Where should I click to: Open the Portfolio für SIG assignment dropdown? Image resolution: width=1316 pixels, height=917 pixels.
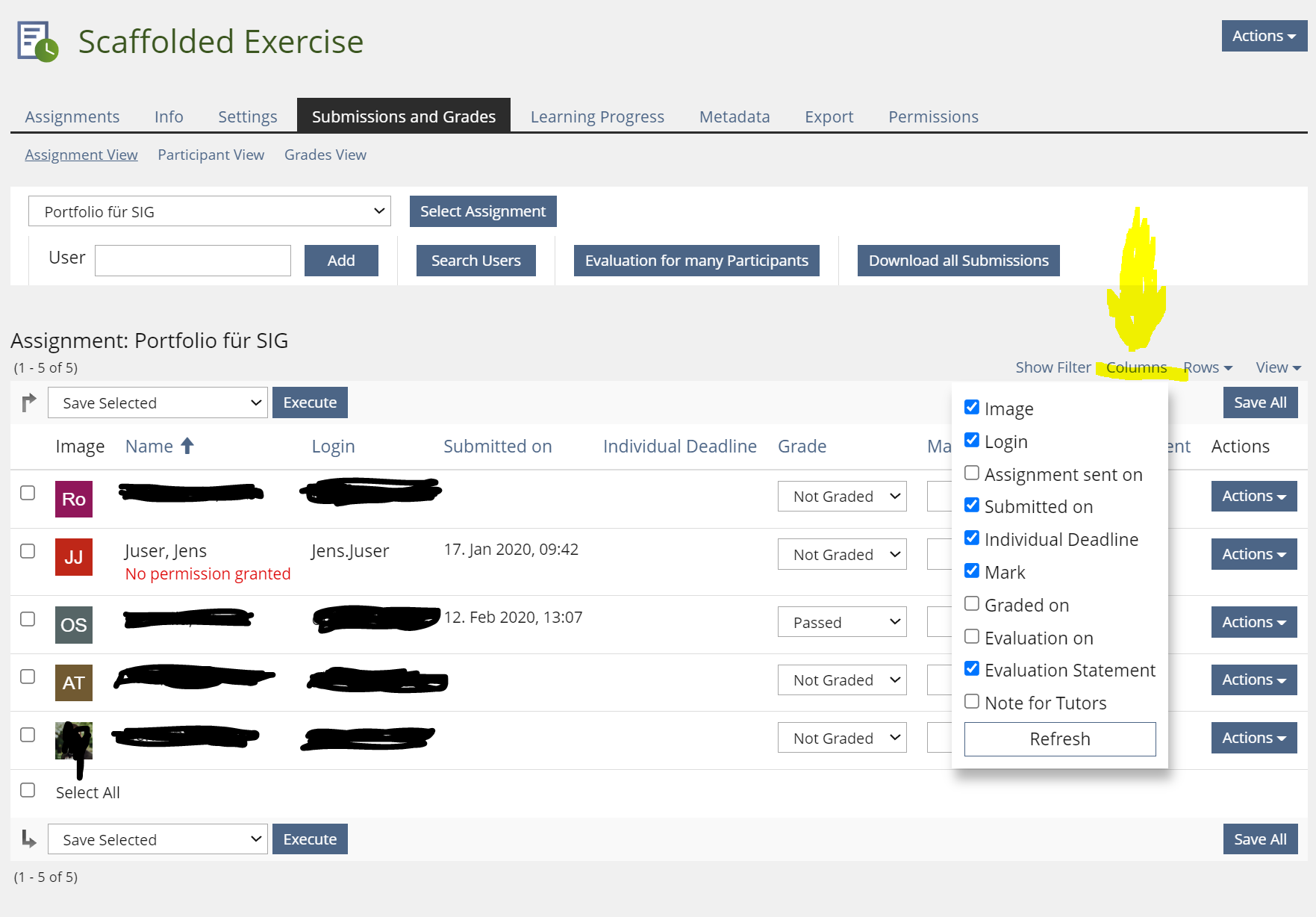(210, 211)
